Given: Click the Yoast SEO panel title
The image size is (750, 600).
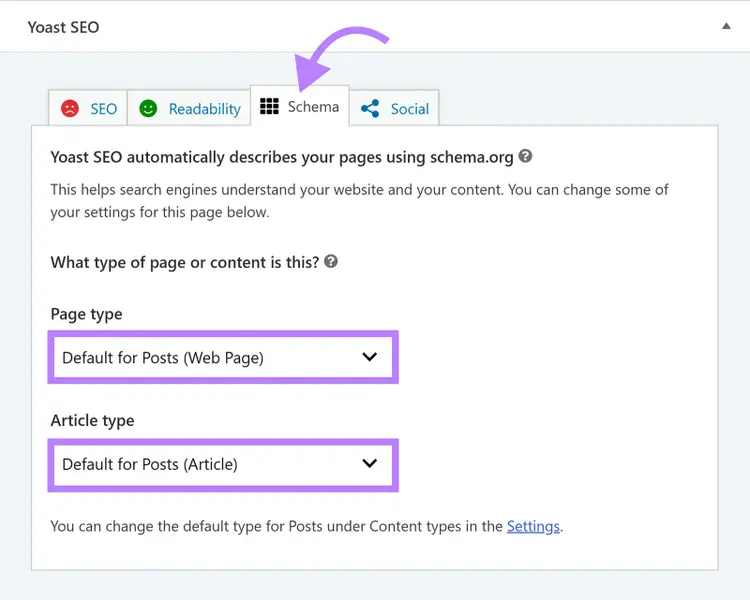Looking at the screenshot, I should [63, 27].
